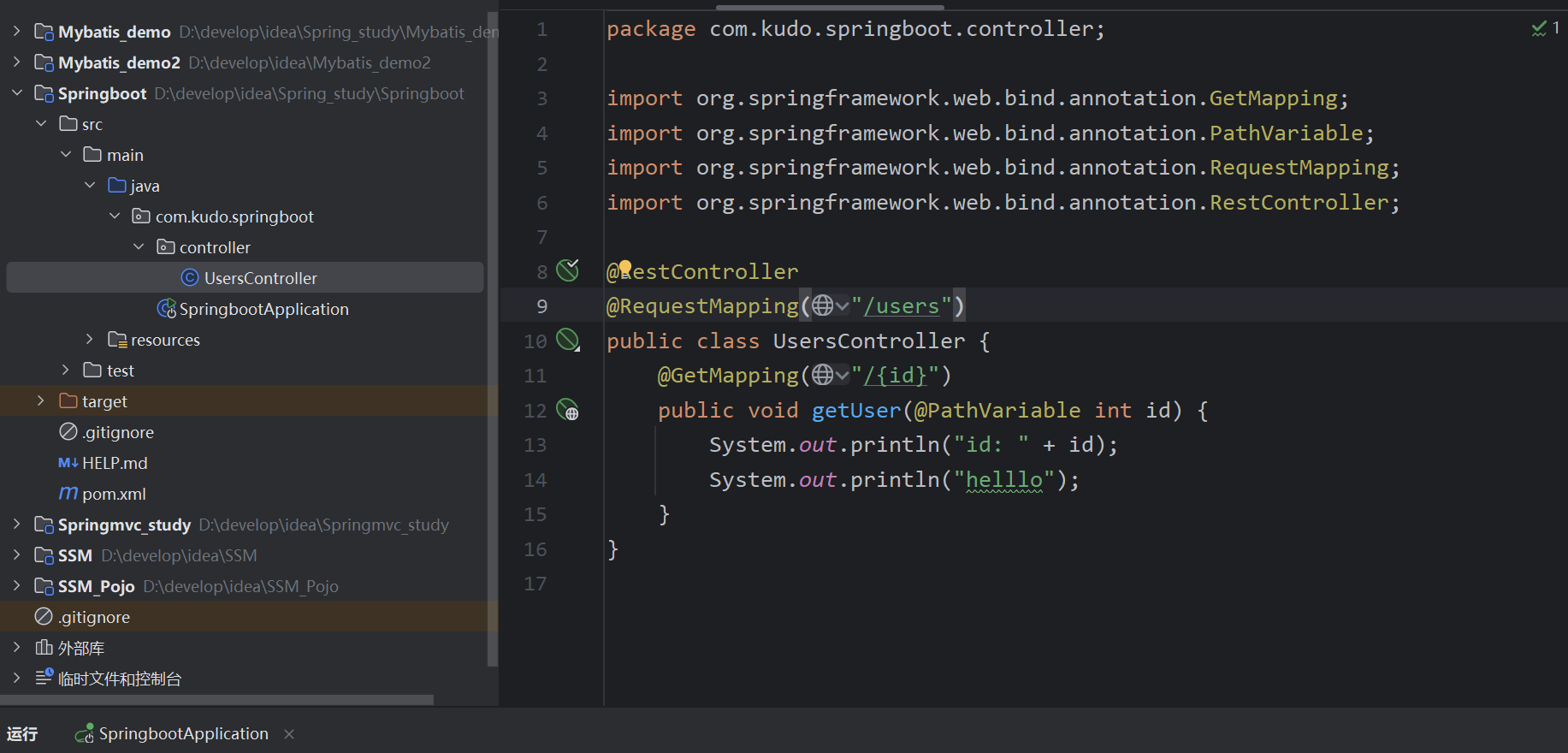Select the Springmvc_study module name
The width and height of the screenshot is (1568, 753).
coord(124,525)
